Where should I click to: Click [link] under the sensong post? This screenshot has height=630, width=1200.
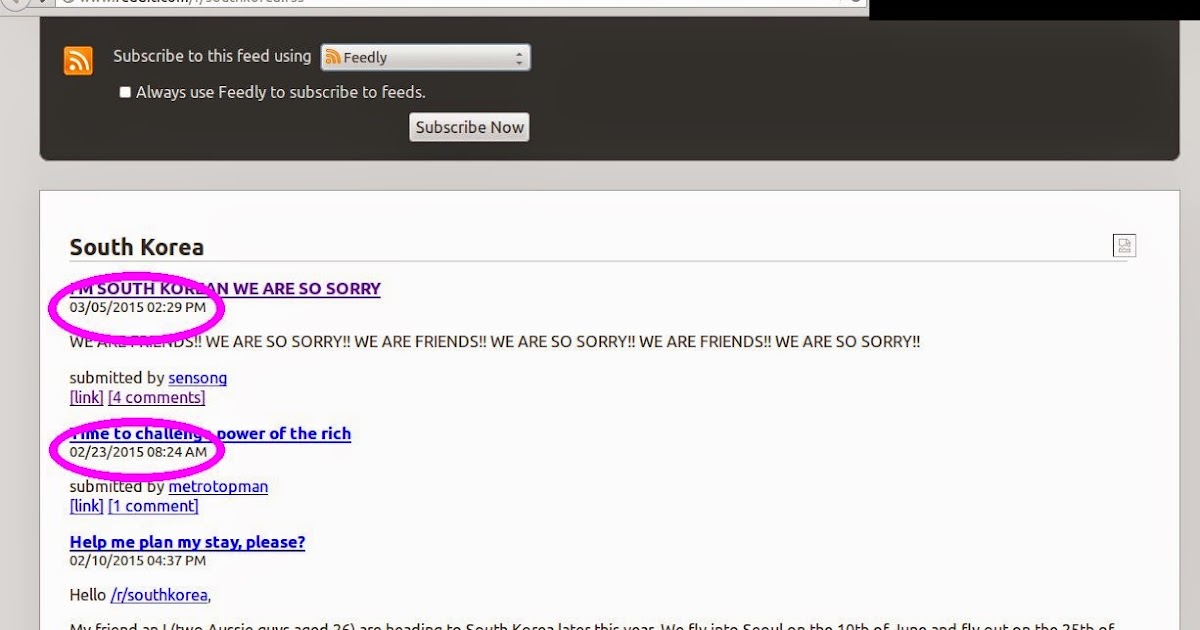(86, 397)
